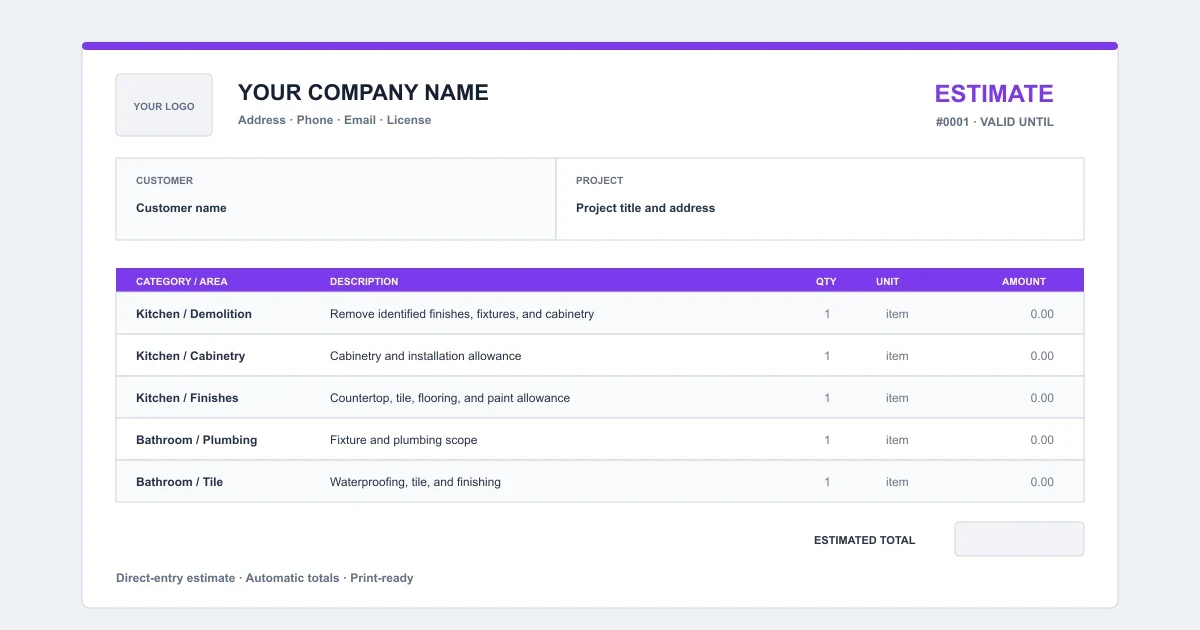Screen dimensions: 1200x630
Task: Click the CUSTOMER section label
Action: pos(165,181)
